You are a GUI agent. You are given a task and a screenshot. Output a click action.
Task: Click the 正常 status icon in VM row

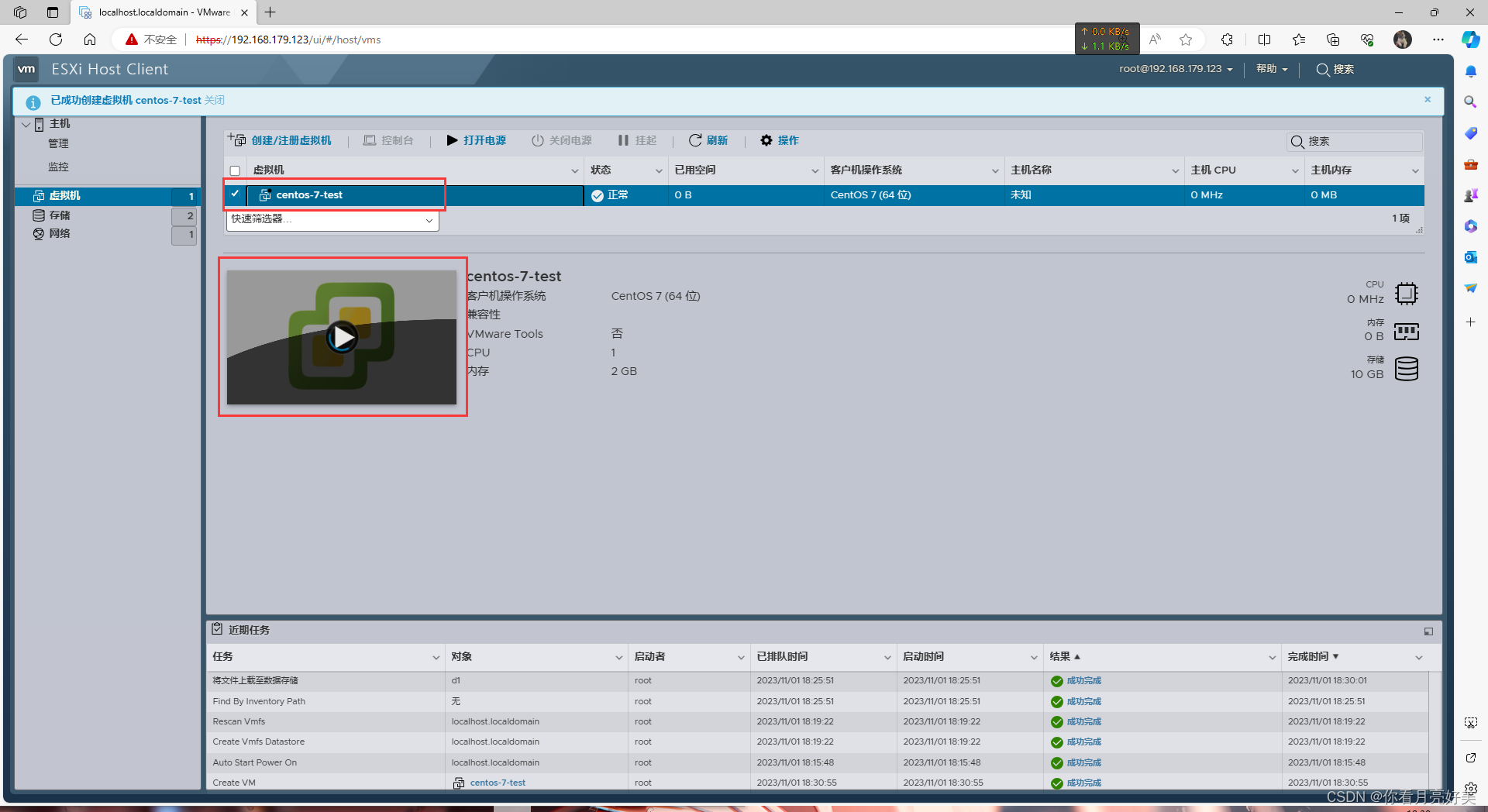point(598,195)
